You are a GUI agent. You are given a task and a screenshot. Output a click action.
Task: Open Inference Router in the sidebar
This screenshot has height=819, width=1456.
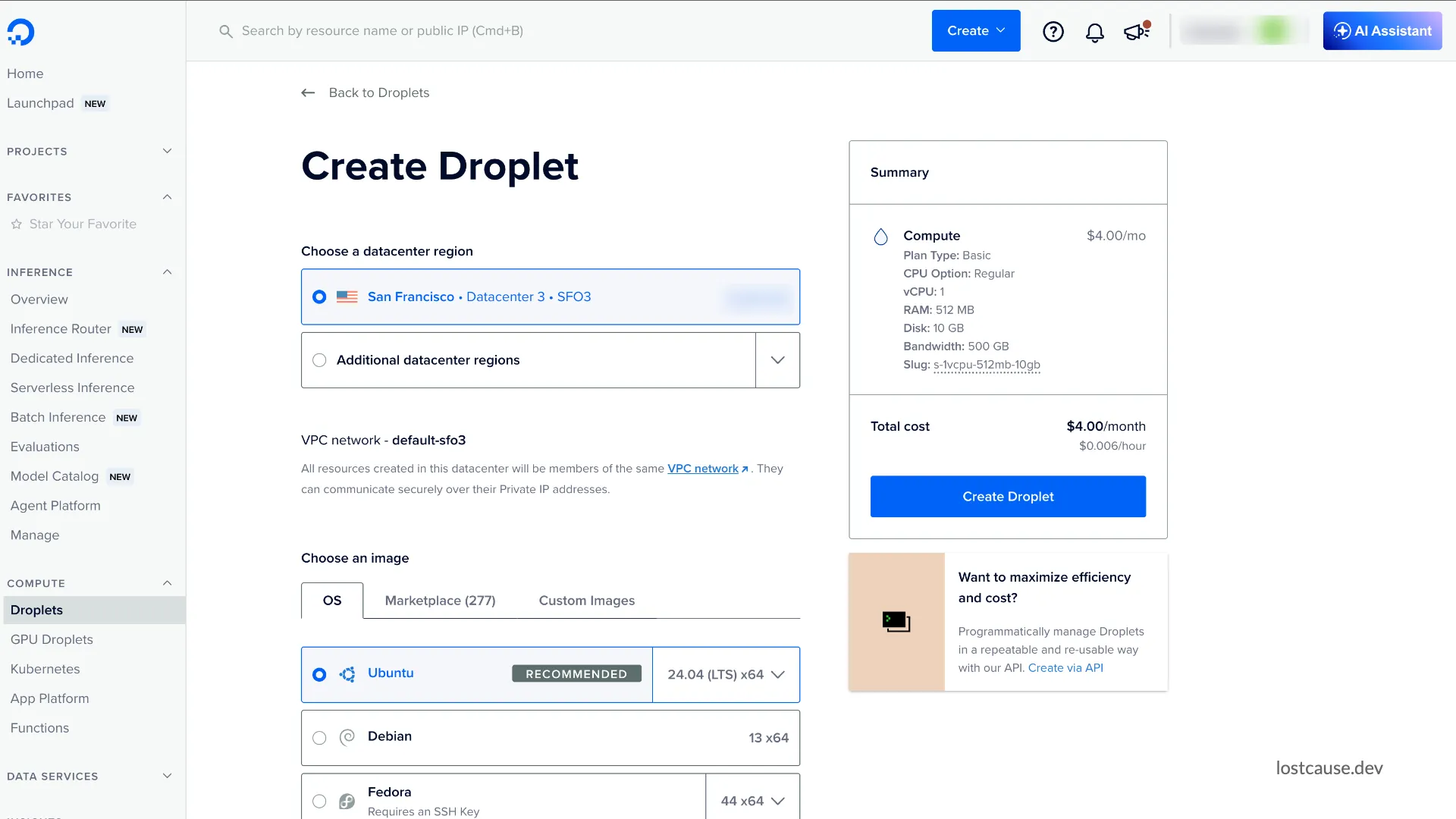point(61,329)
